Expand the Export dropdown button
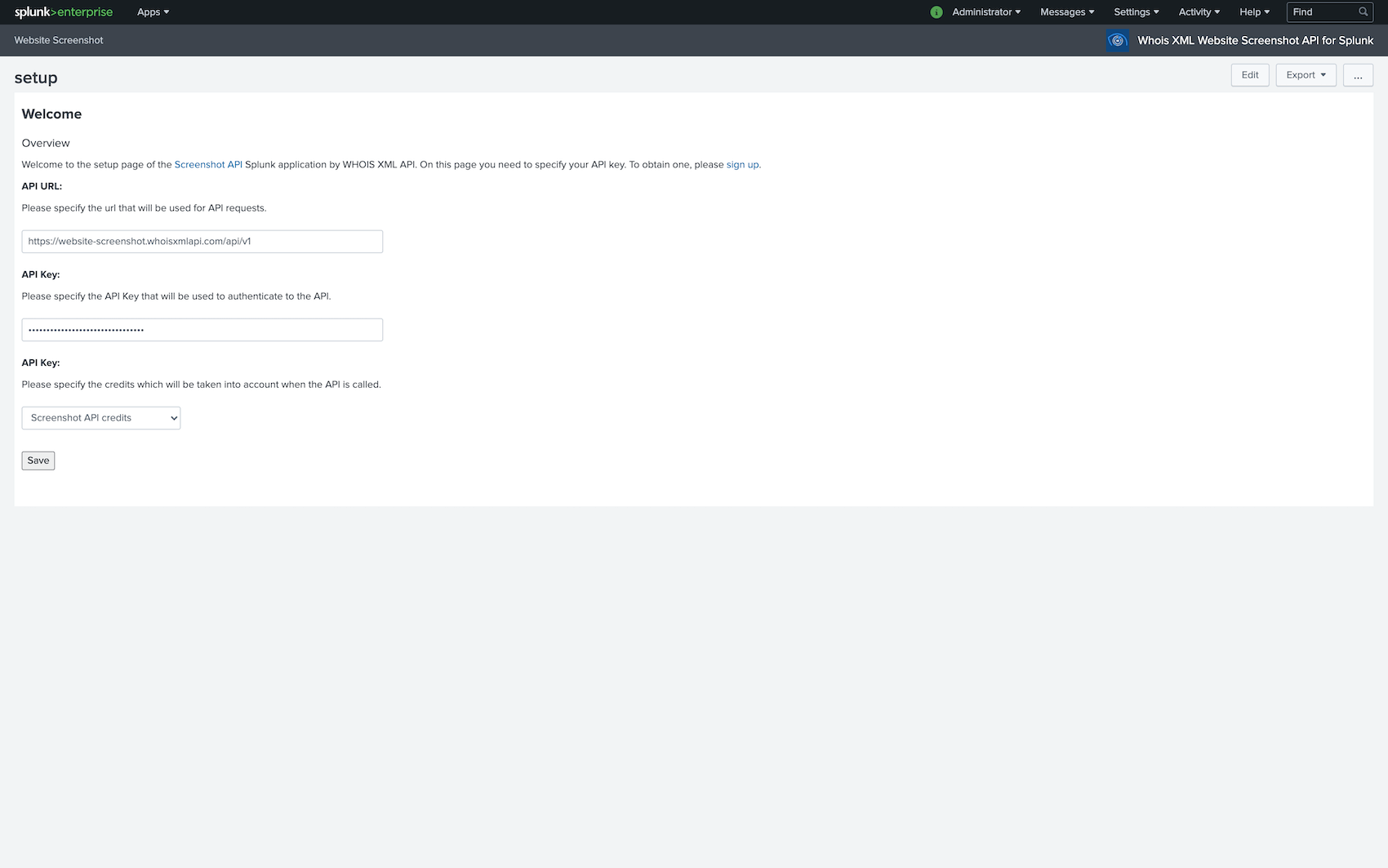1388x868 pixels. [1306, 75]
